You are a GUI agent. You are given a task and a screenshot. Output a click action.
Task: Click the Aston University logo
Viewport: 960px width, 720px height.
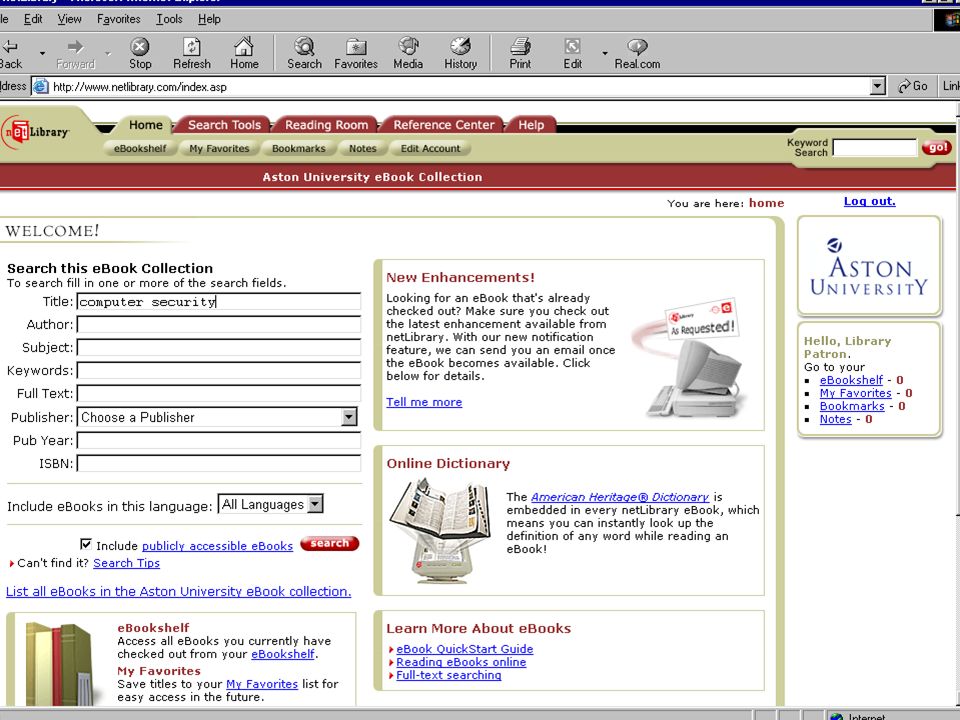point(869,266)
